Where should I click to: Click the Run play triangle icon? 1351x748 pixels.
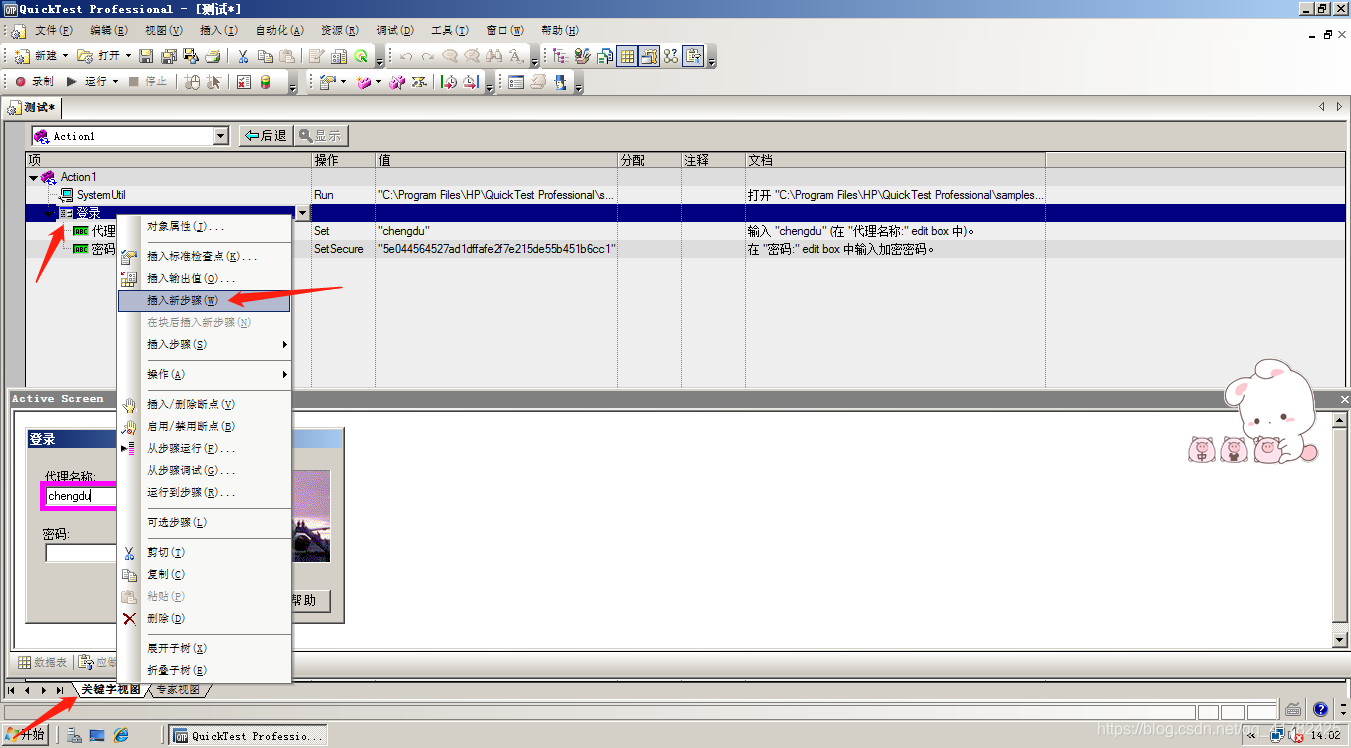pyautogui.click(x=71, y=82)
